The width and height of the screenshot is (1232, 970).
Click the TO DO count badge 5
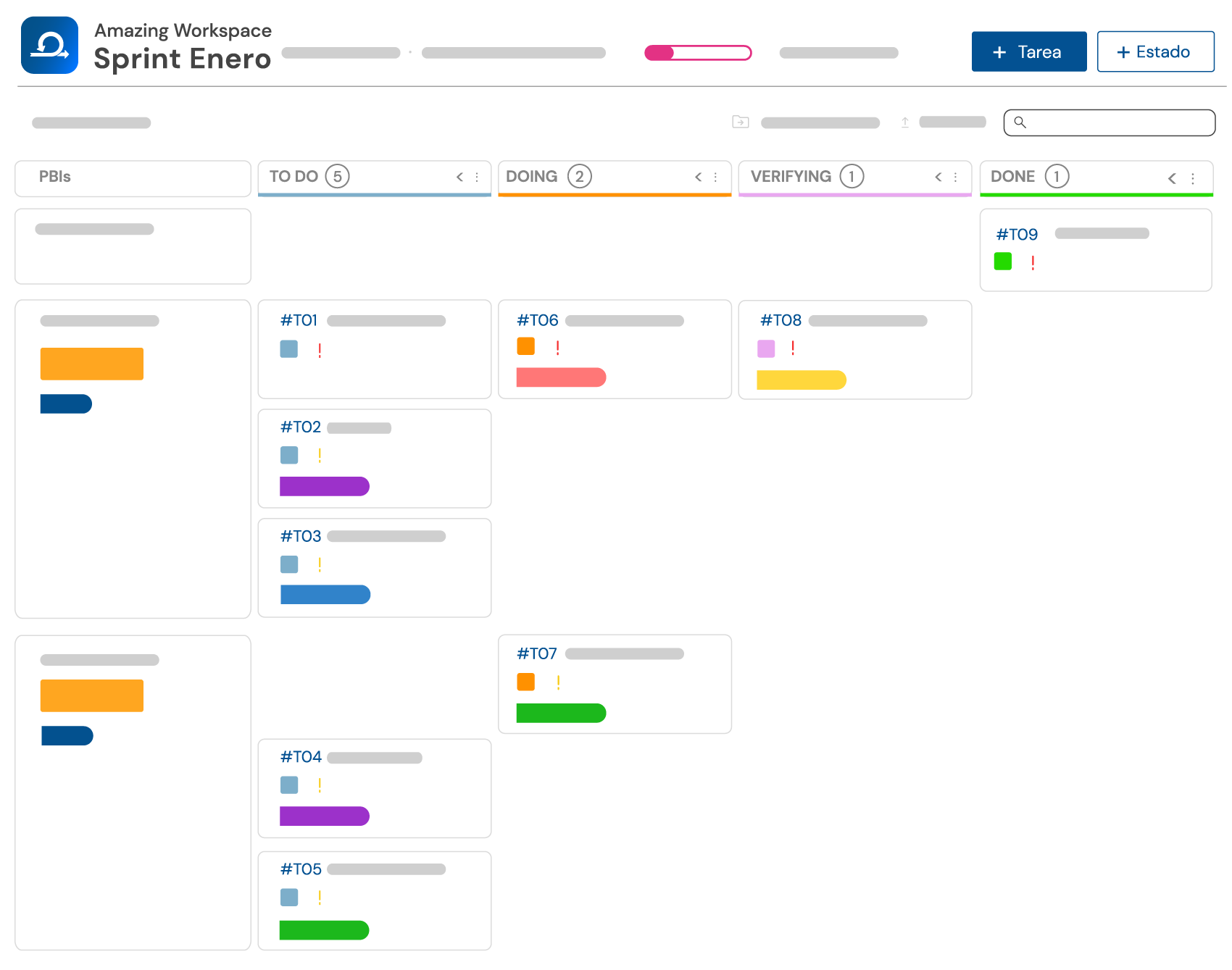337,176
